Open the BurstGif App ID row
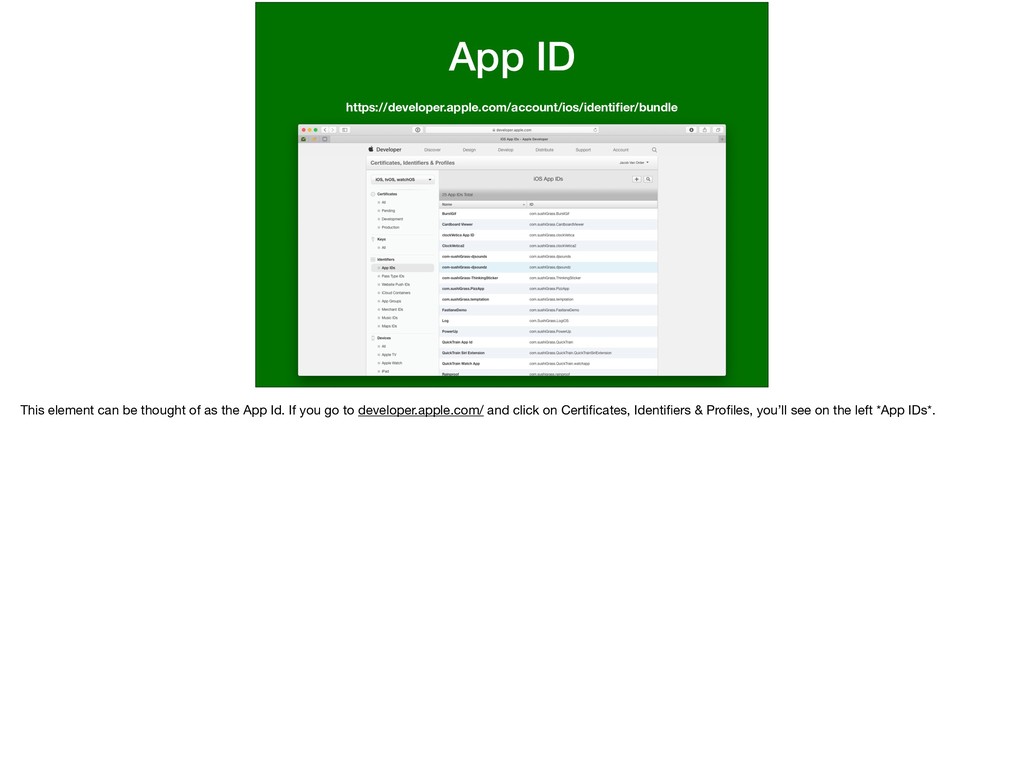Screen dimensions: 1024x764 (x=549, y=214)
